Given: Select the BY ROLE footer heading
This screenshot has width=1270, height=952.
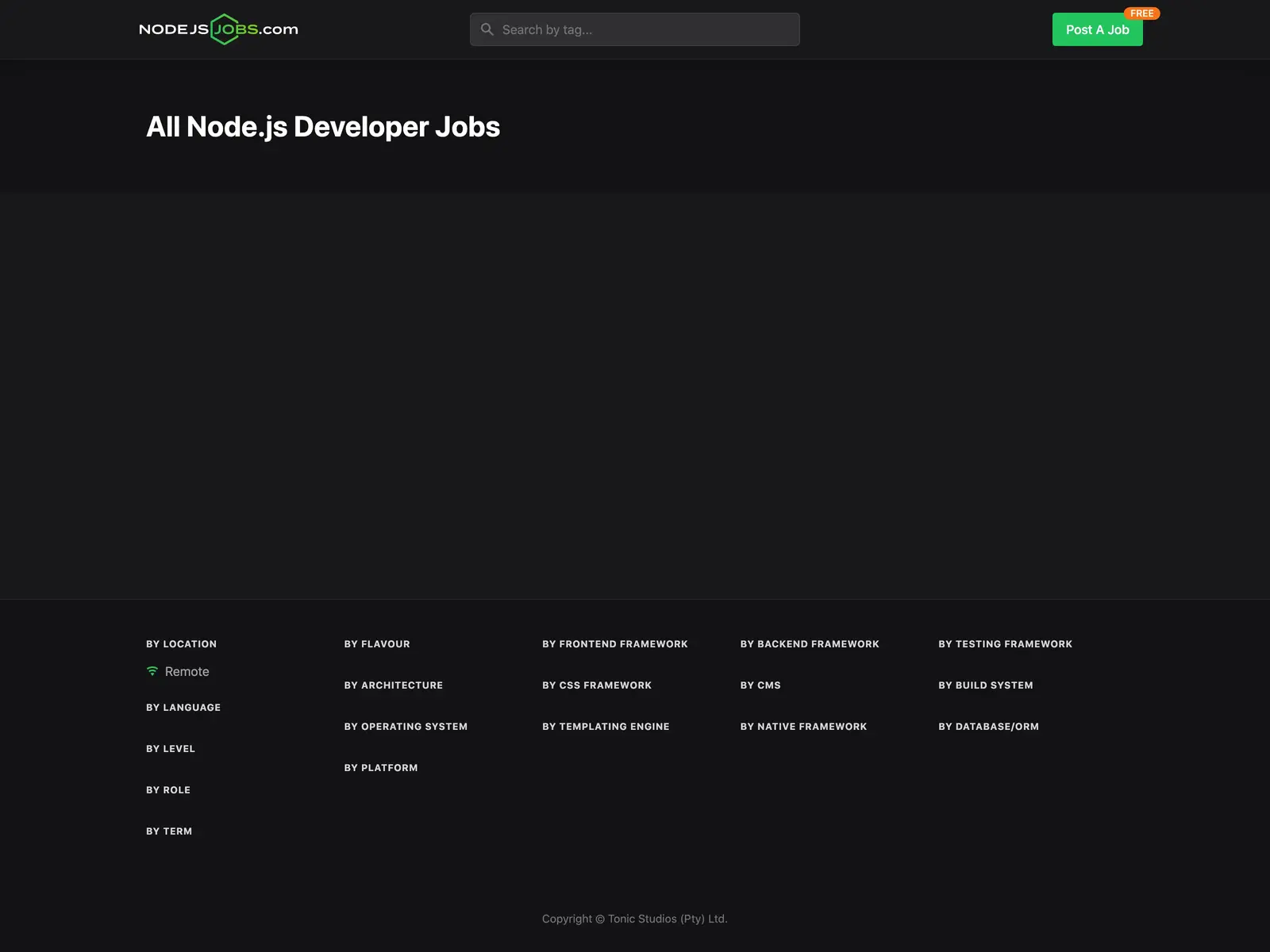Looking at the screenshot, I should pos(168,790).
